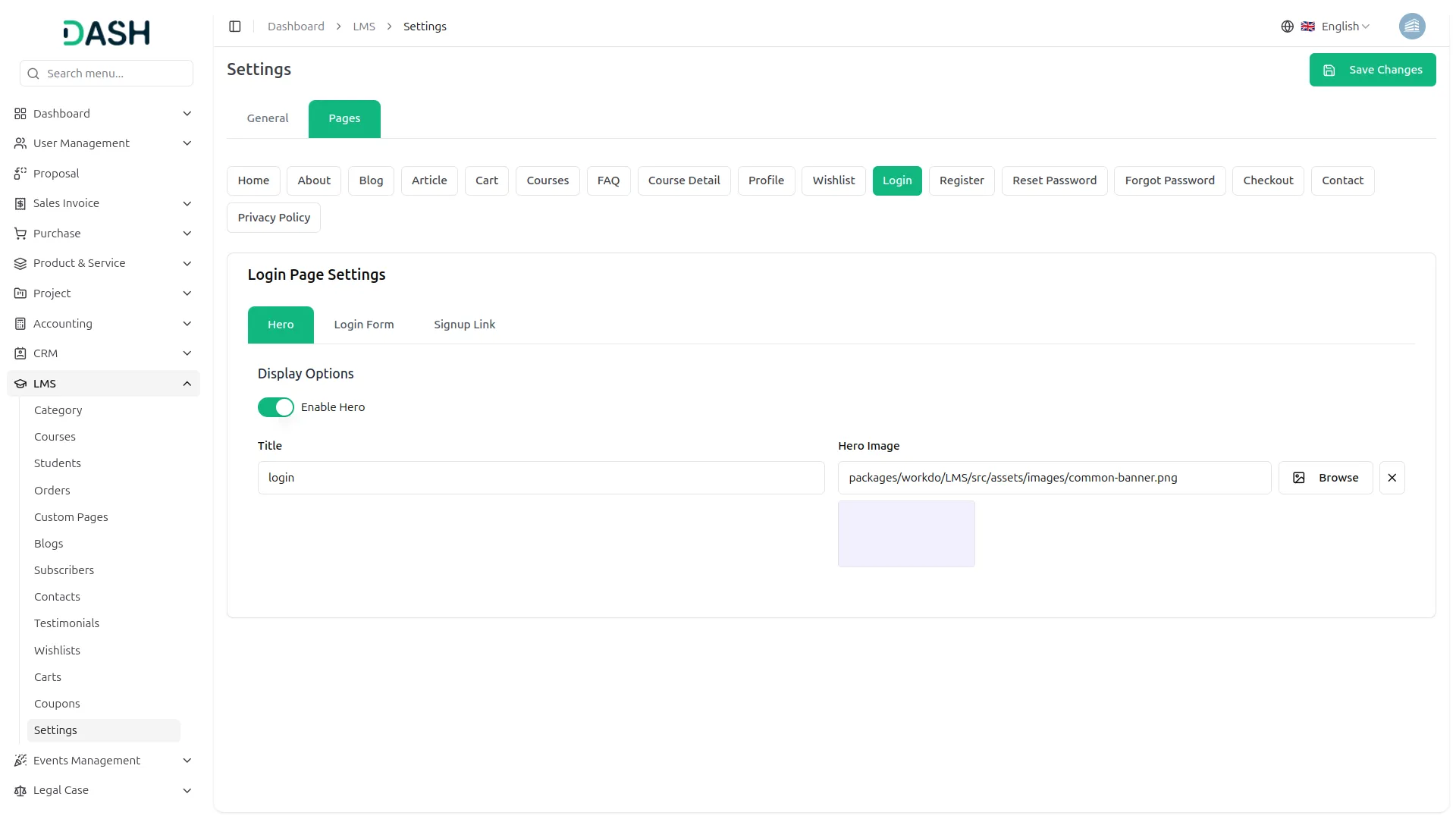The image size is (1456, 819).
Task: Click the Purchase cart icon
Action: point(20,234)
